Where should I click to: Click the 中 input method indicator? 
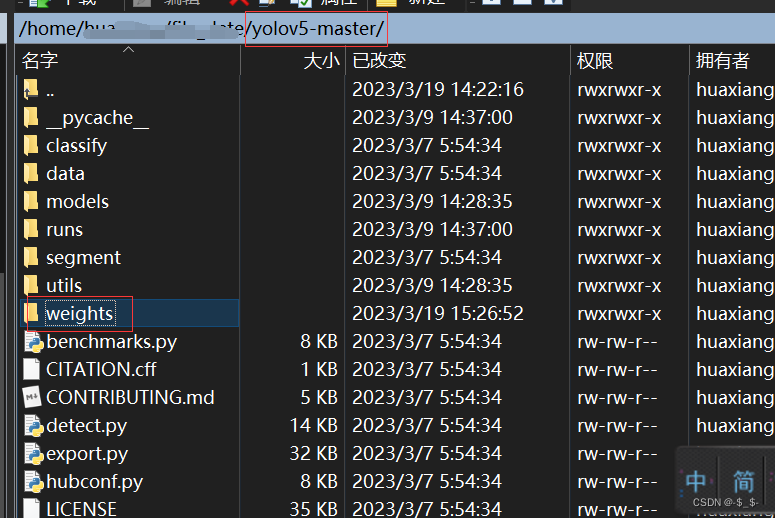tap(696, 481)
